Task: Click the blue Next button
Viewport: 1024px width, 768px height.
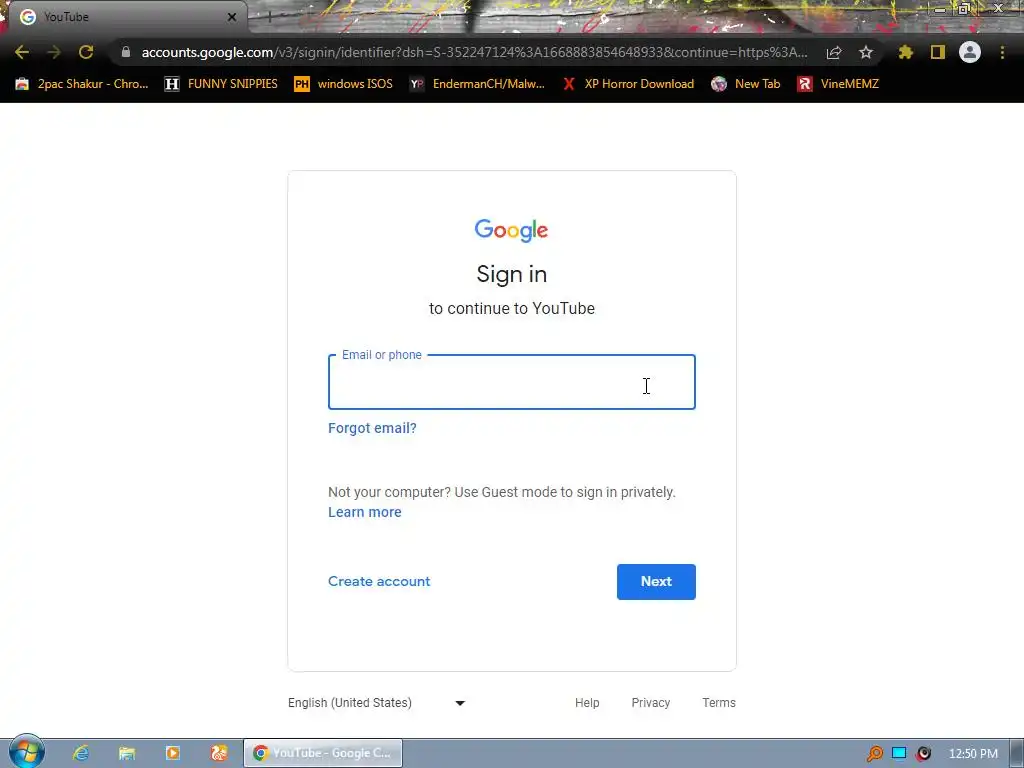Action: pyautogui.click(x=656, y=582)
